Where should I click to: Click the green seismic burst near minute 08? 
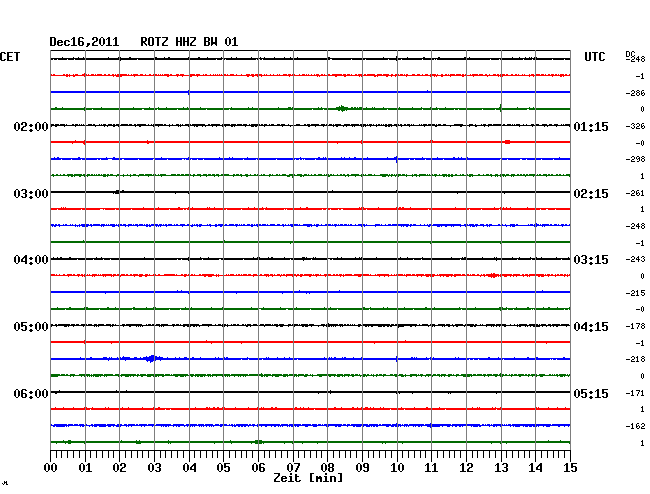click(x=342, y=109)
